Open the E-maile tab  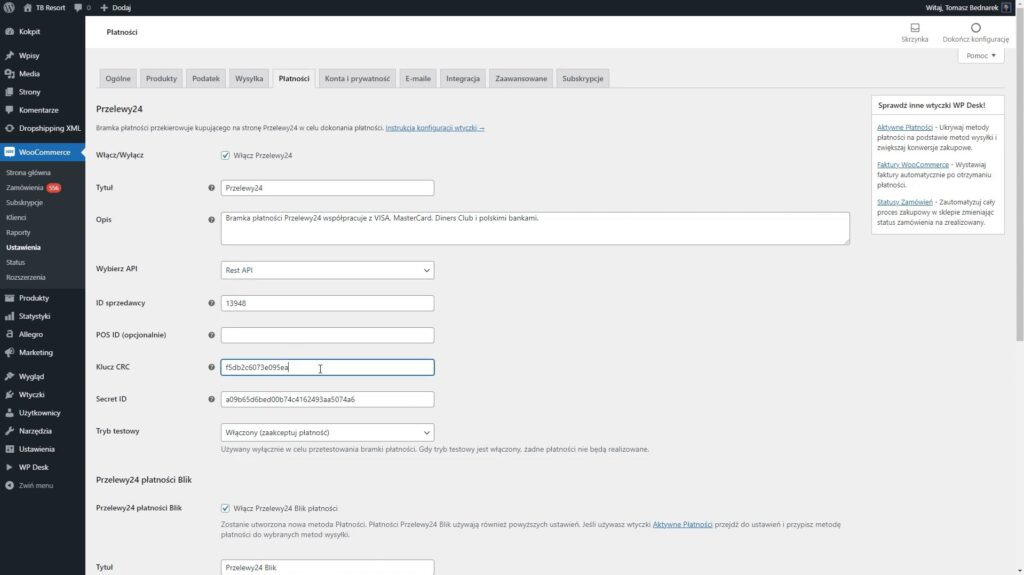coord(418,78)
